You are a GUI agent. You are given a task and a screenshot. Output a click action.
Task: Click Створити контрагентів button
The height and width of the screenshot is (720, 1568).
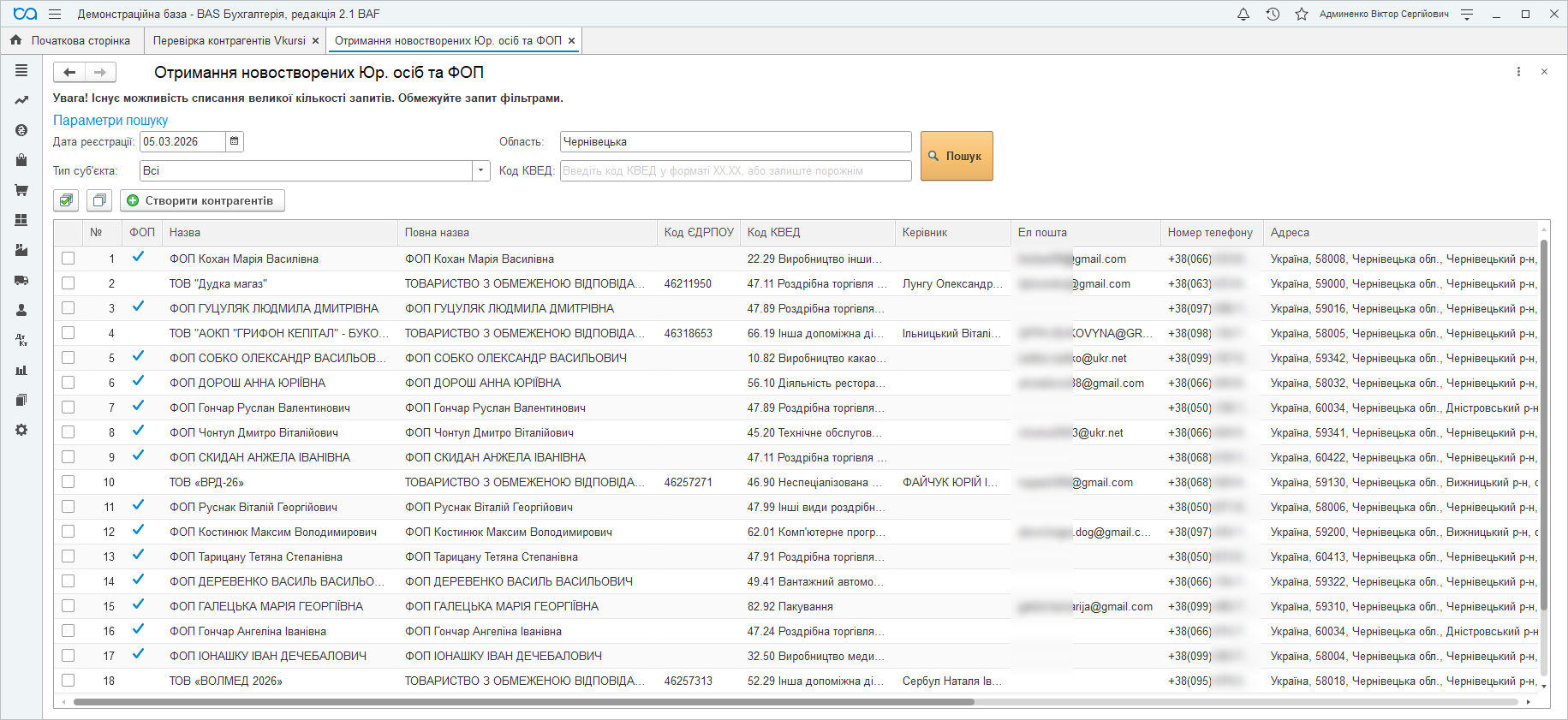point(202,200)
